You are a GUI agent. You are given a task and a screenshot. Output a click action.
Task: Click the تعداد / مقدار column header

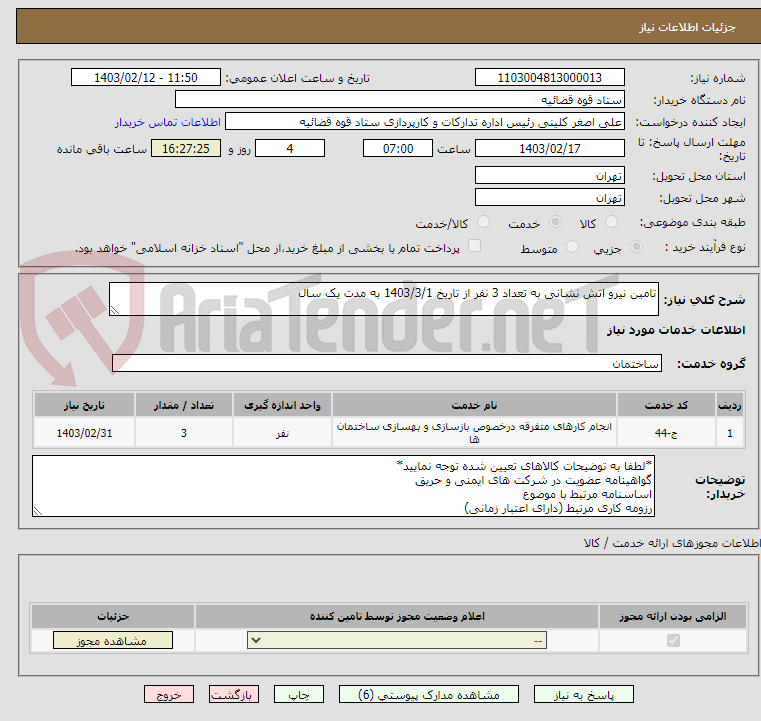183,405
